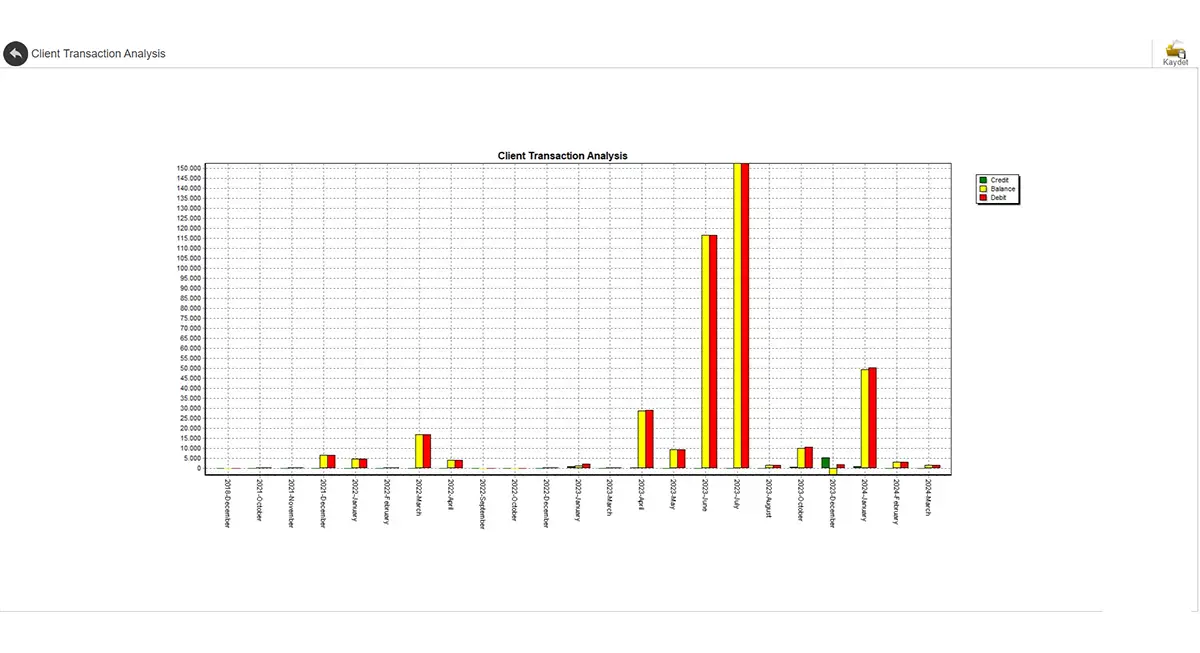Select the Credit label in the legend
Screen dimensions: 1200x653
coord(999,180)
